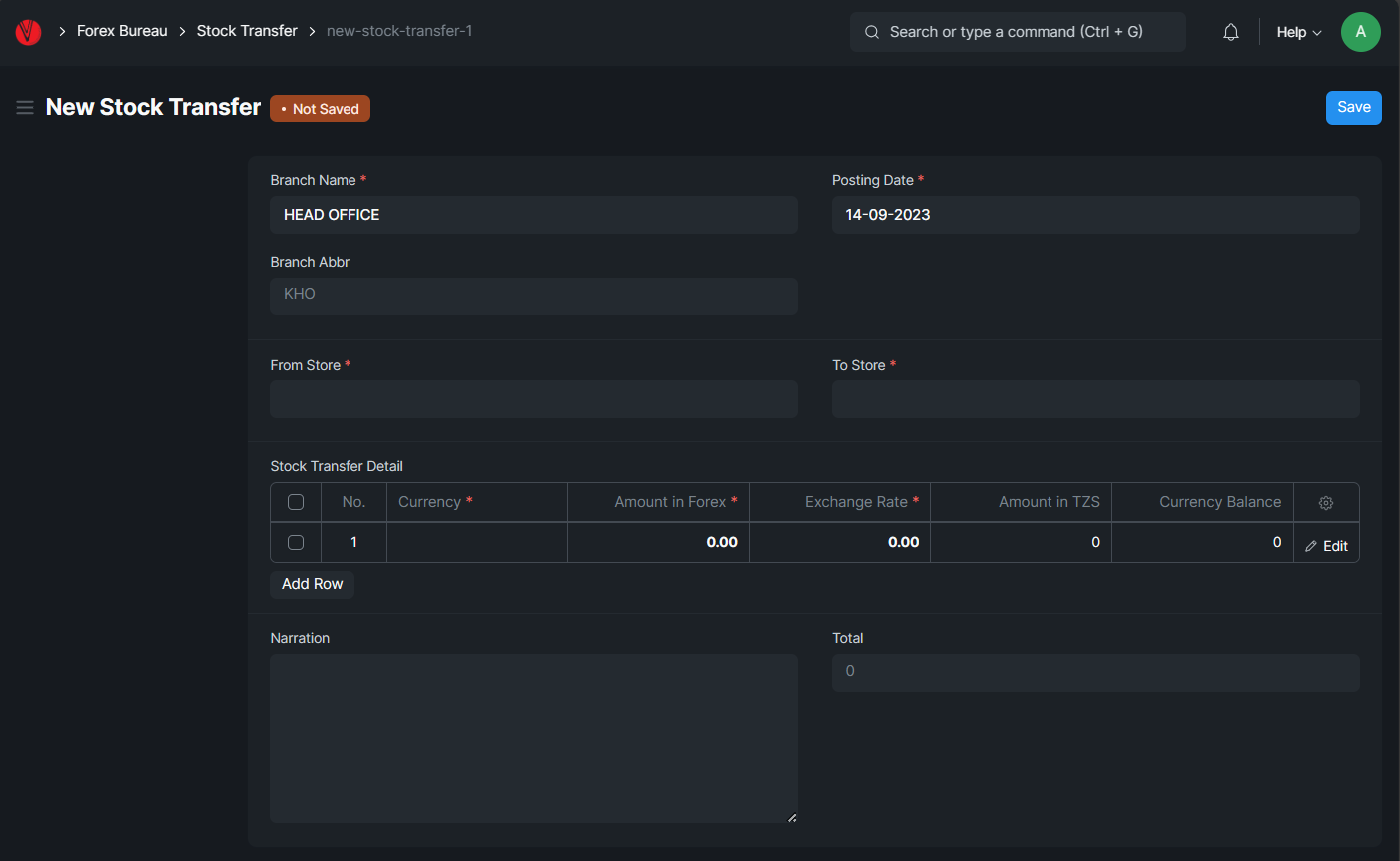1400x861 pixels.
Task: Click new-stock-transfer-1 breadcrumb
Action: 399,31
